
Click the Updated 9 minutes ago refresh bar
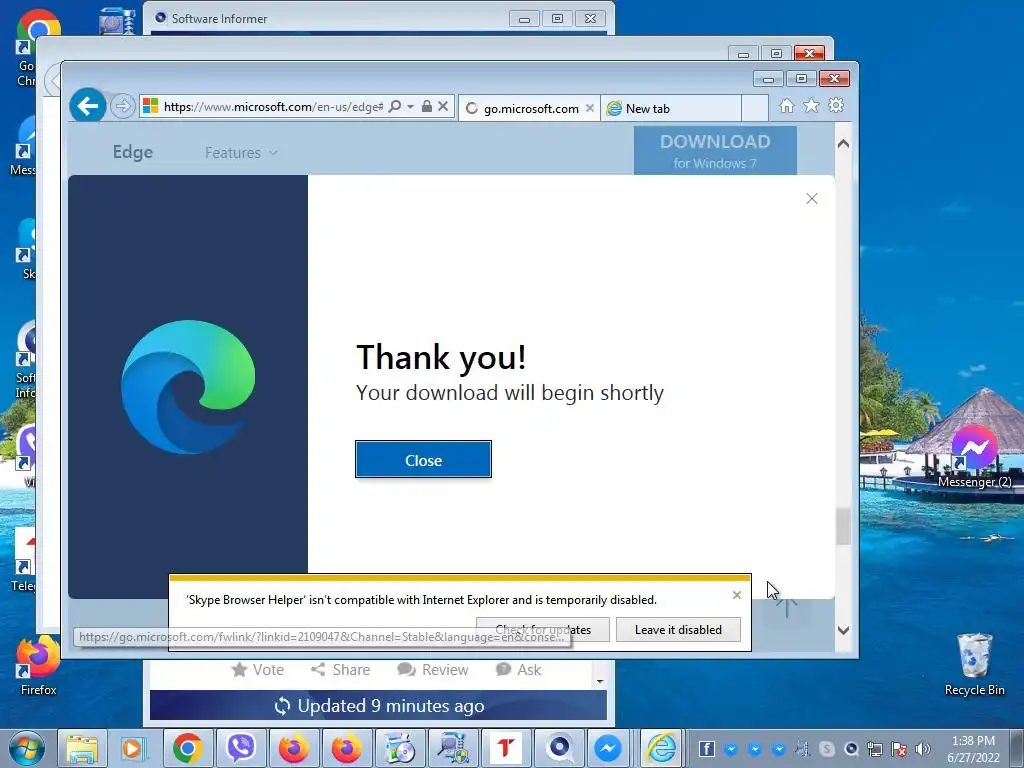pos(378,705)
